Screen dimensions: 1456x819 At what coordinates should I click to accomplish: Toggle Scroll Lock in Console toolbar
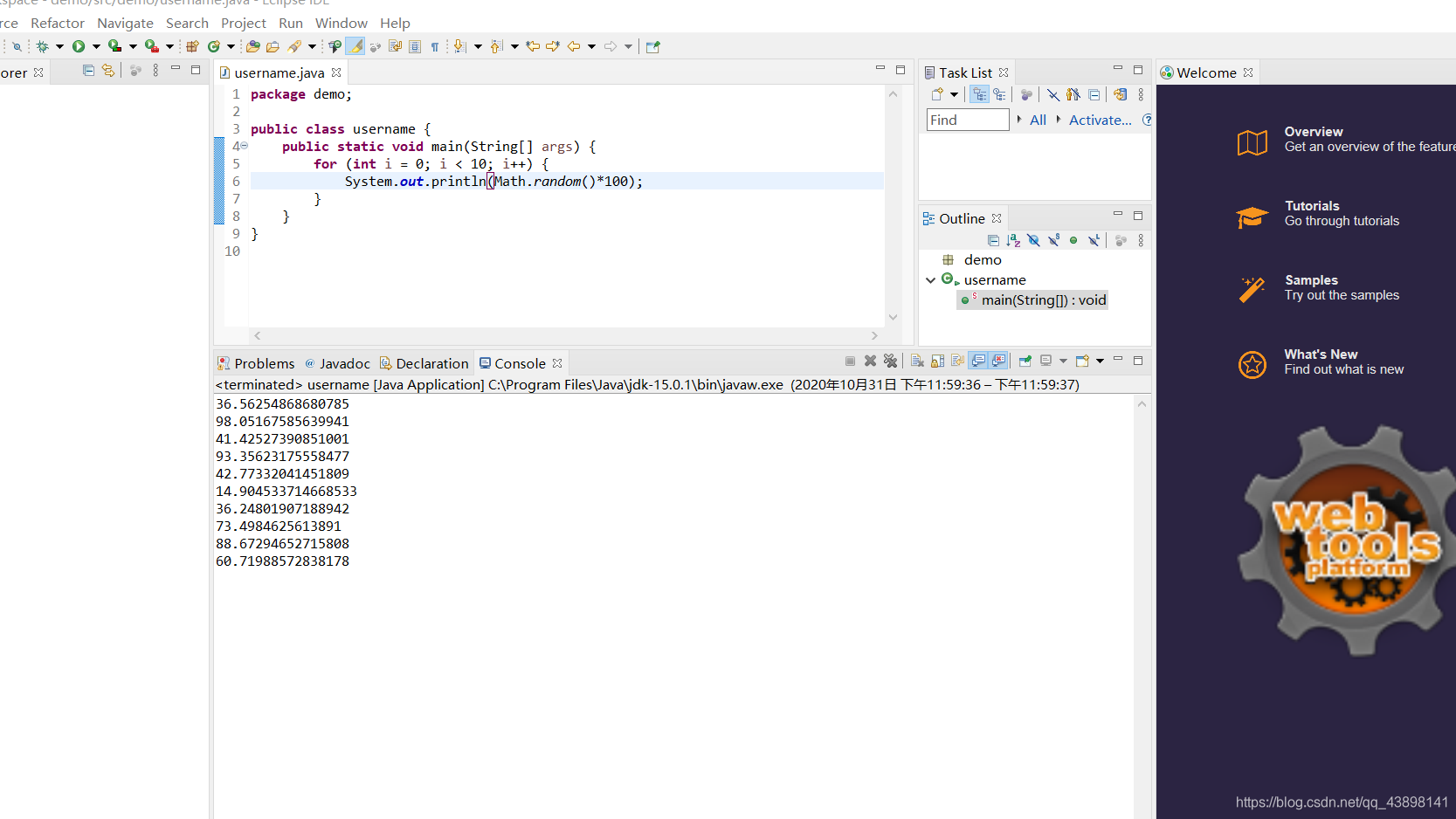[x=937, y=361]
